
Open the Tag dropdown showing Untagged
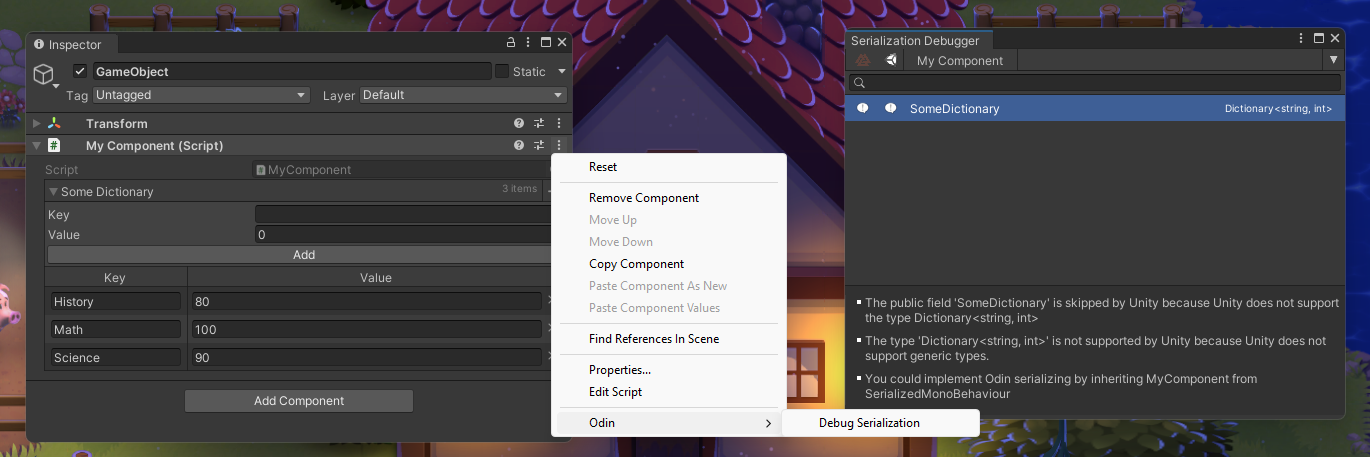[x=200, y=95]
